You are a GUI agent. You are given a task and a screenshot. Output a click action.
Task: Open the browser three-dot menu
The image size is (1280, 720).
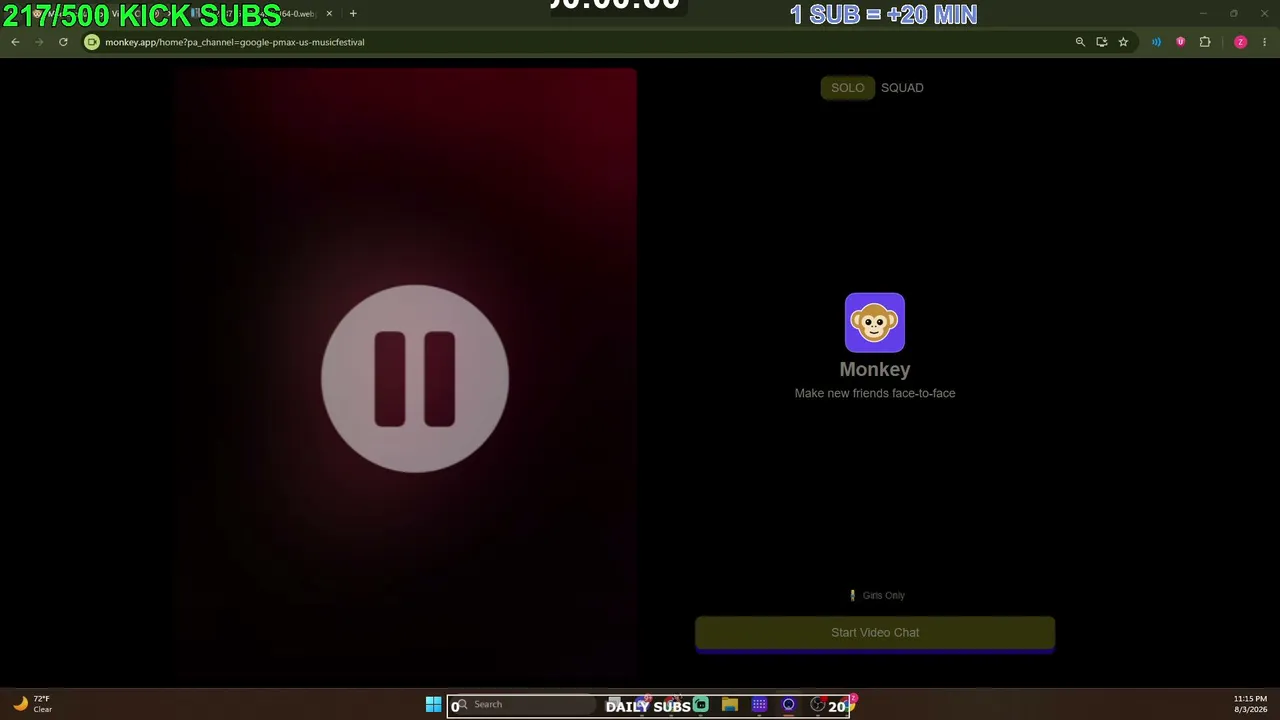point(1265,42)
